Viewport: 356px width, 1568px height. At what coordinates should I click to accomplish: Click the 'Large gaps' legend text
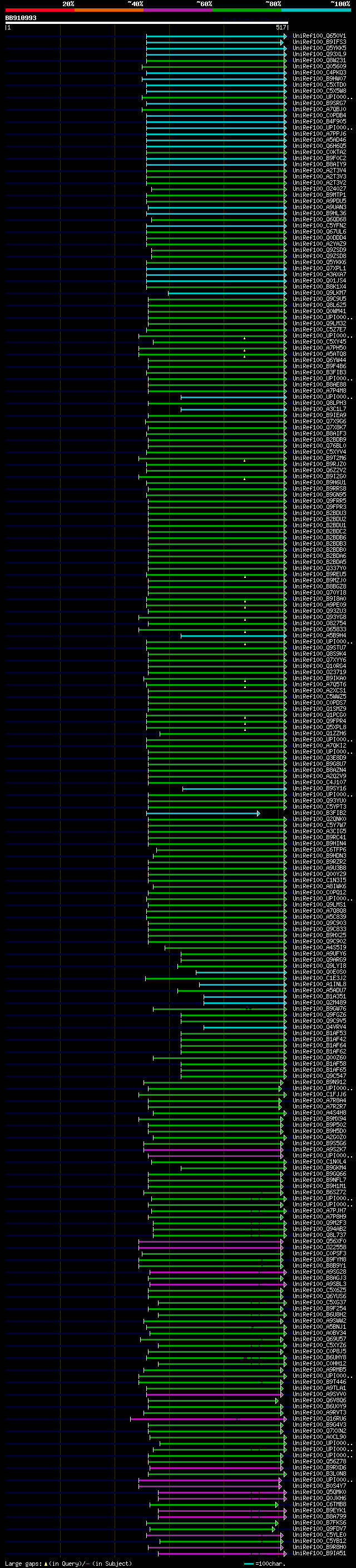pos(24,1563)
